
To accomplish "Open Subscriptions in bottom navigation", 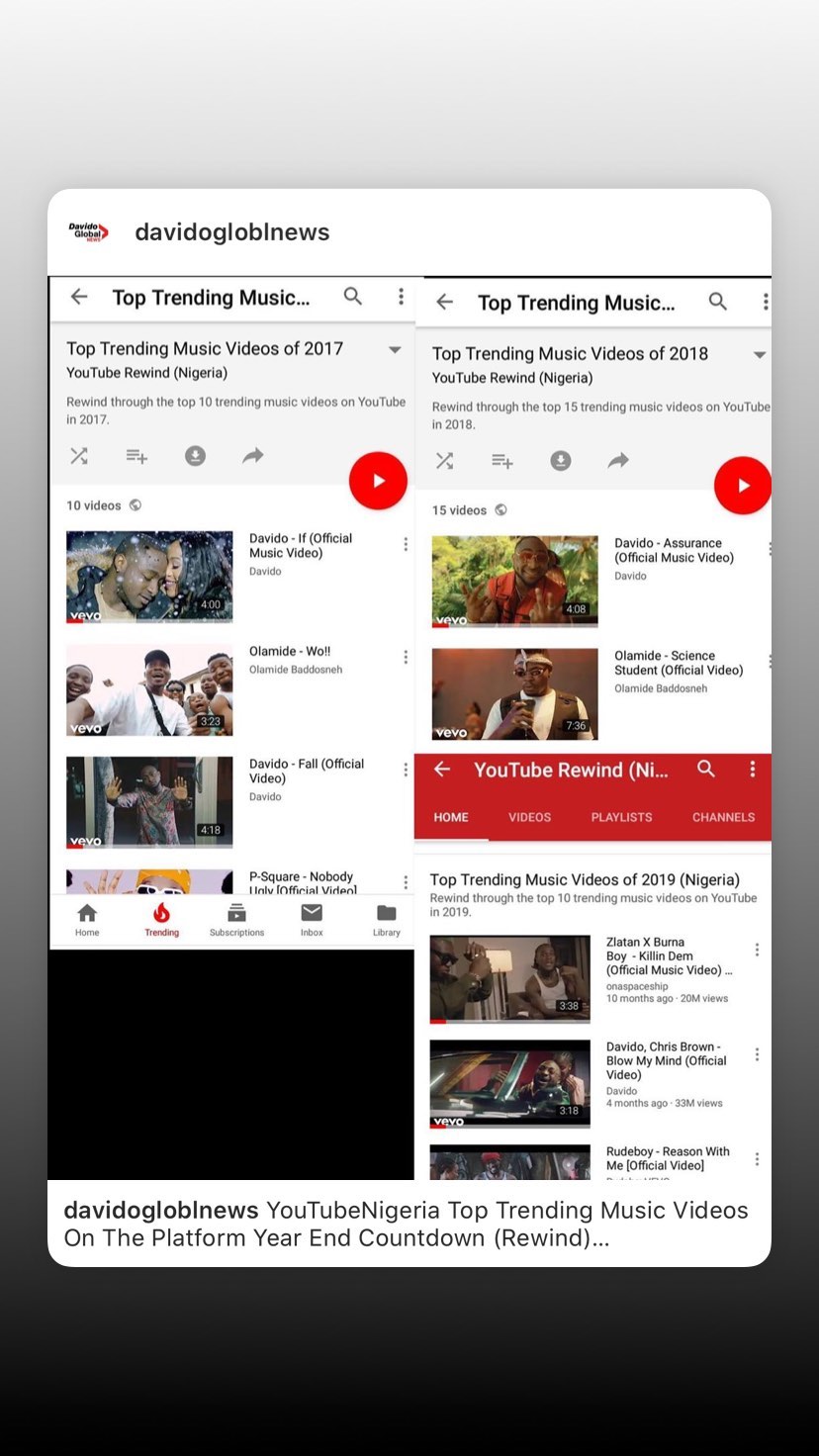I will (x=236, y=918).
